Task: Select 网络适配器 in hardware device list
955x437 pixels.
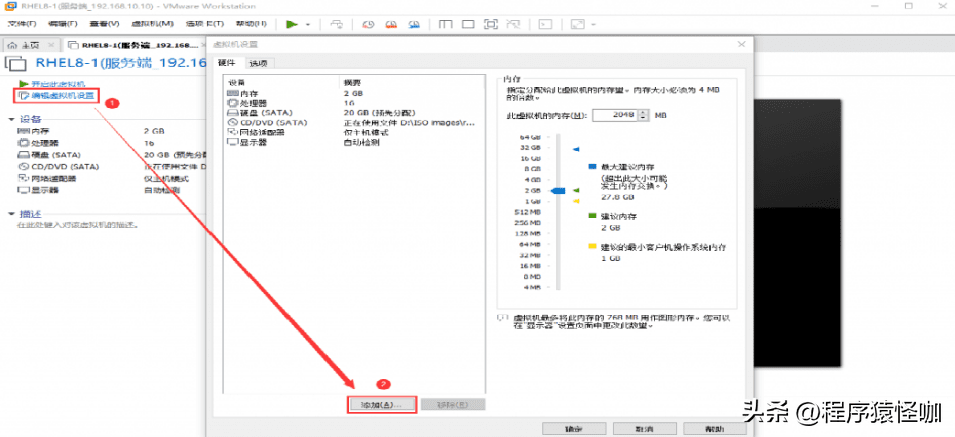Action: pos(263,132)
